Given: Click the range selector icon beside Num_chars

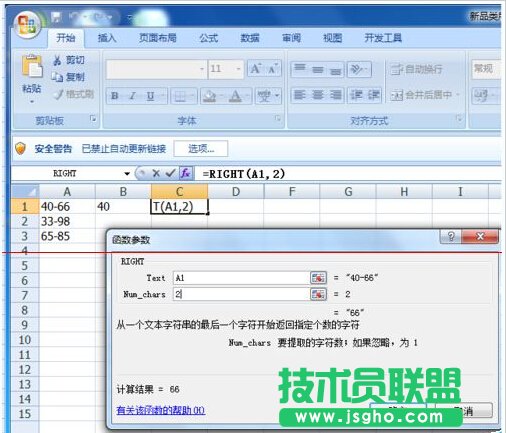Looking at the screenshot, I should click(x=318, y=294).
